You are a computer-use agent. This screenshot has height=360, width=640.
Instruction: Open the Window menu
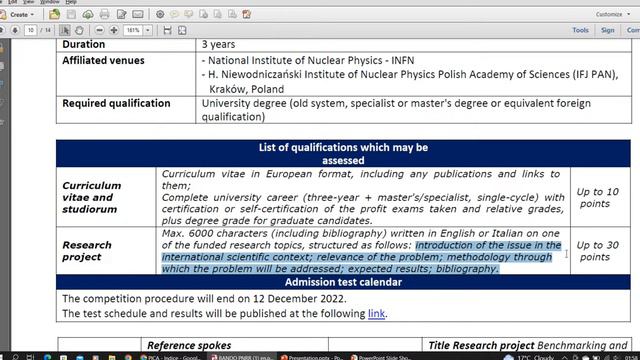(50, 2)
